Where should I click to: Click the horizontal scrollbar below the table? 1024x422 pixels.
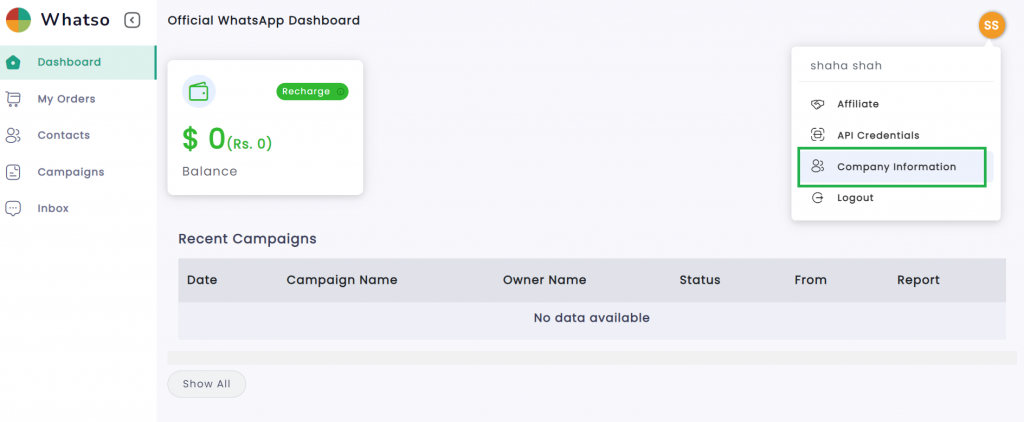coord(592,358)
